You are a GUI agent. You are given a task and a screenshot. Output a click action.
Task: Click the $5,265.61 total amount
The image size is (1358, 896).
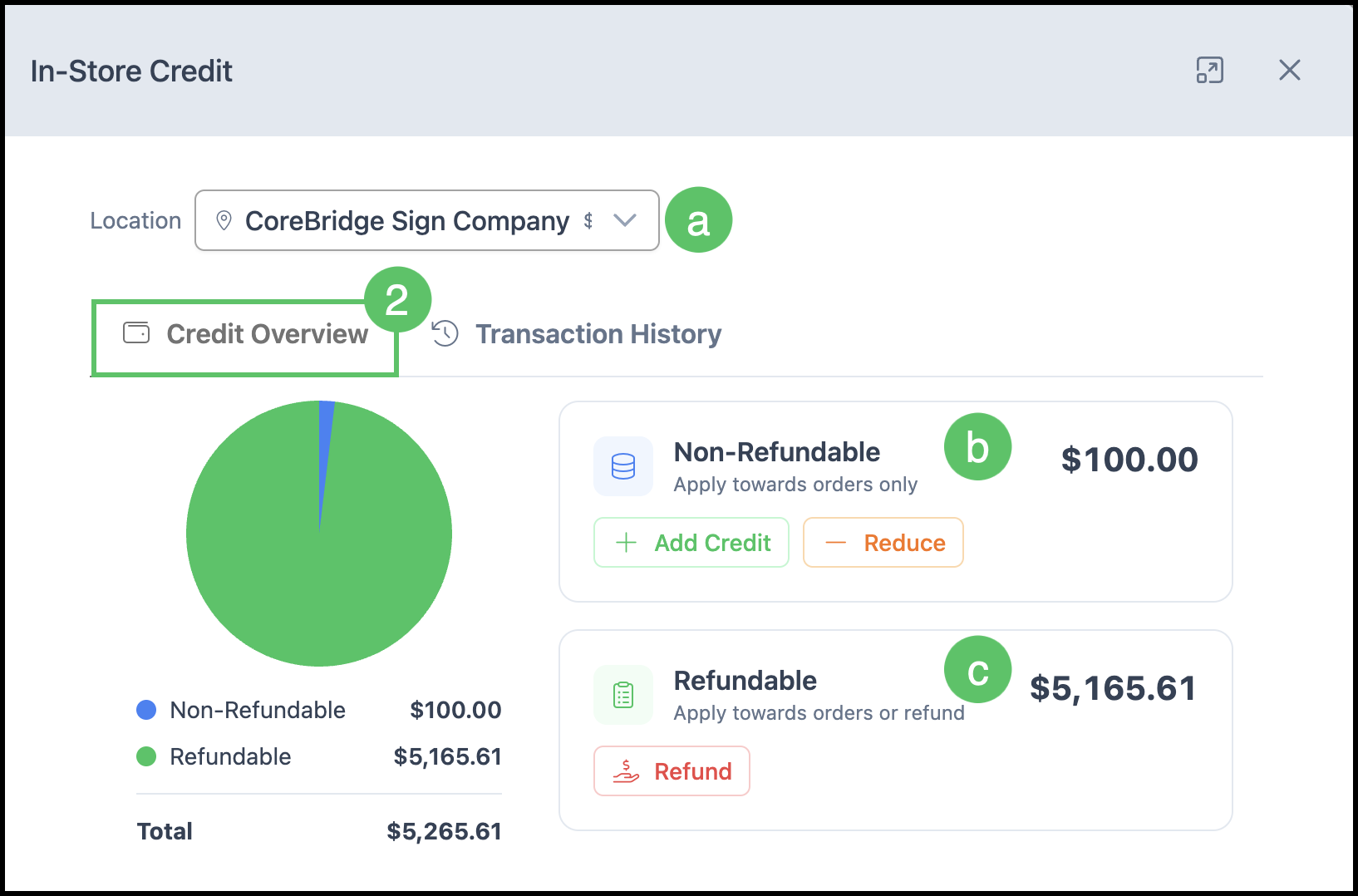444,831
